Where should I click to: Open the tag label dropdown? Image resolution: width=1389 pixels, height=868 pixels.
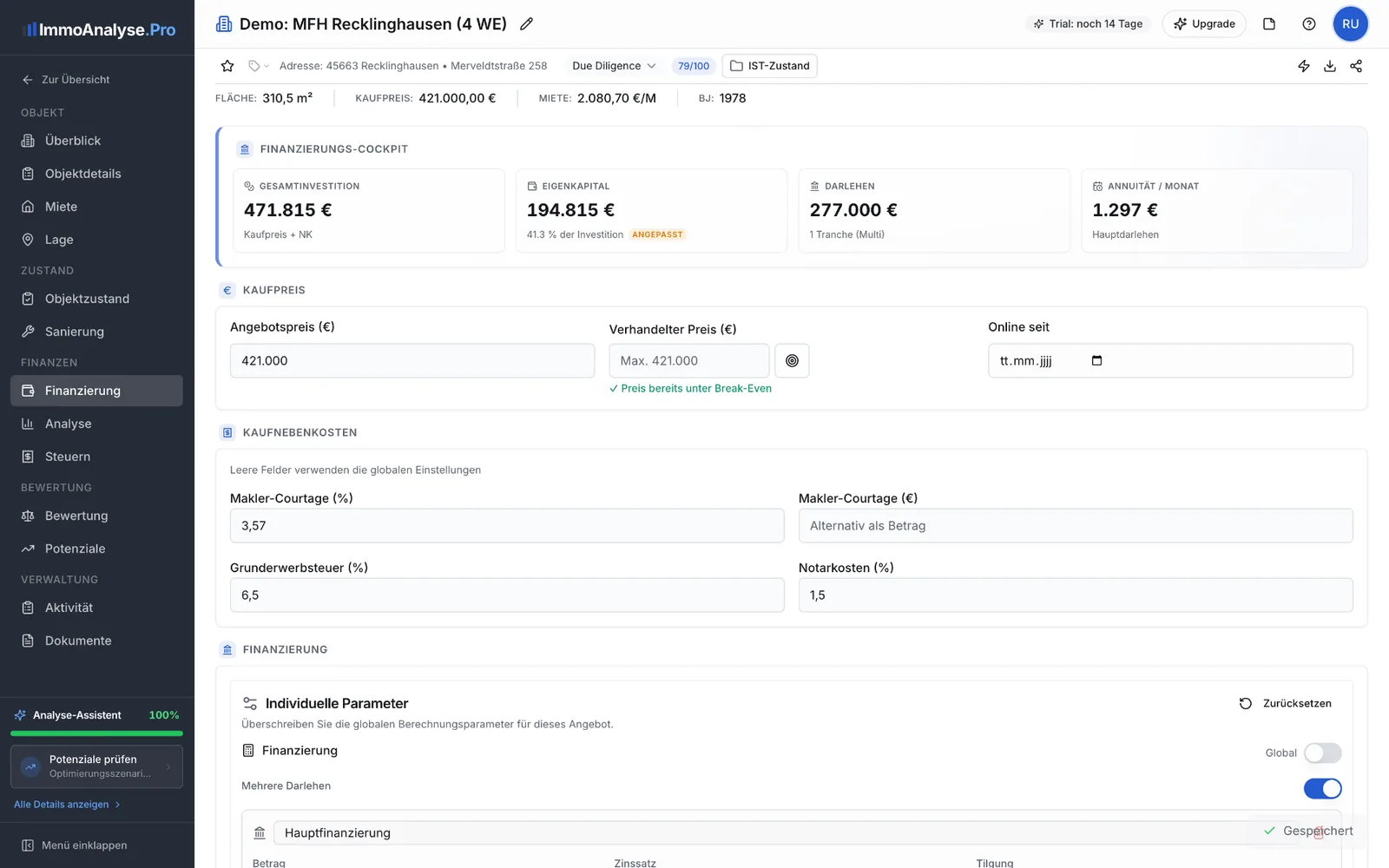(x=258, y=66)
